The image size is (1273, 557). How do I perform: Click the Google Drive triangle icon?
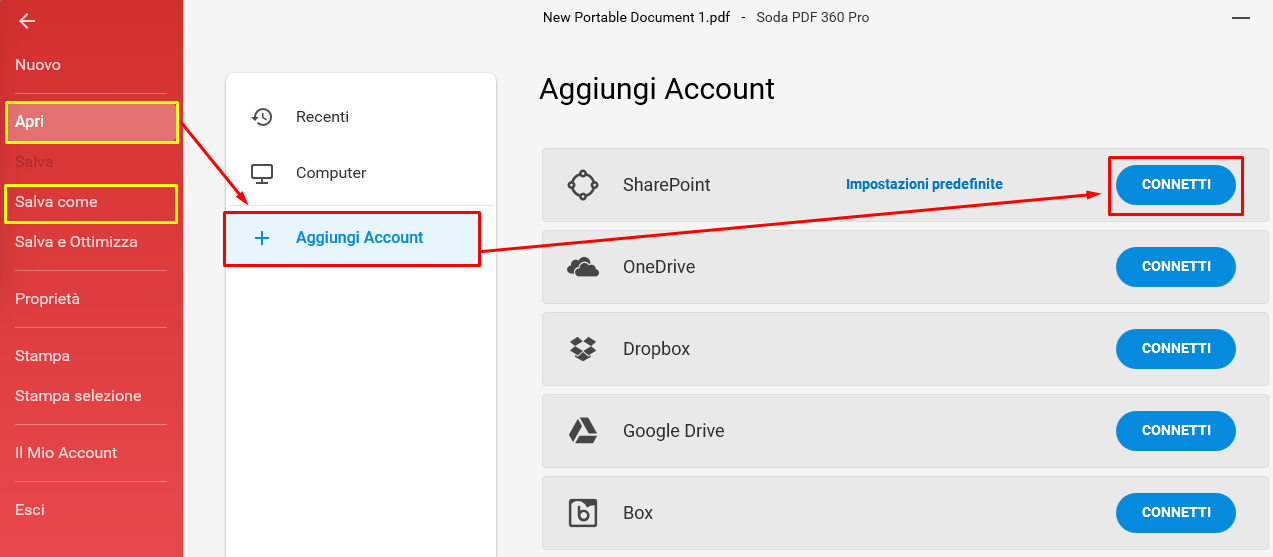pos(583,431)
